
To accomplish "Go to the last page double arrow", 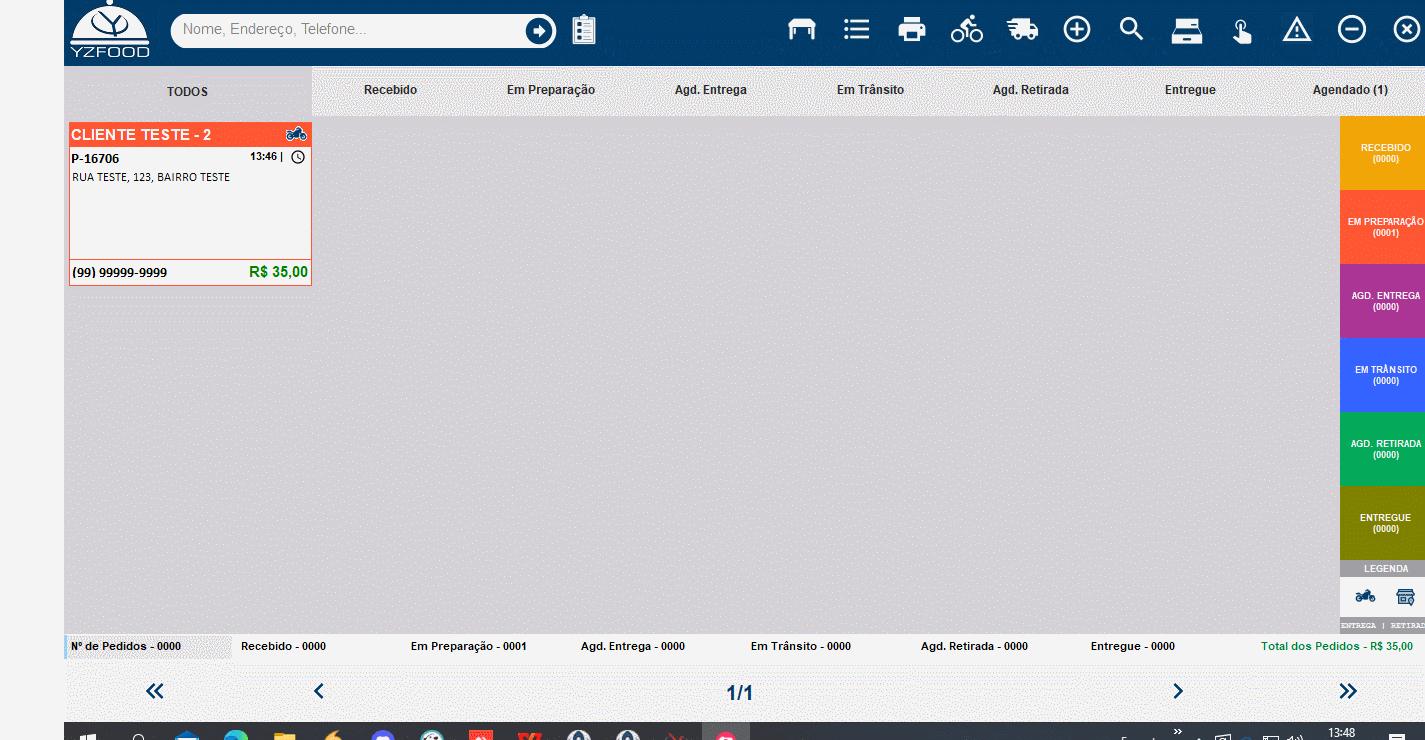I will (x=1347, y=691).
